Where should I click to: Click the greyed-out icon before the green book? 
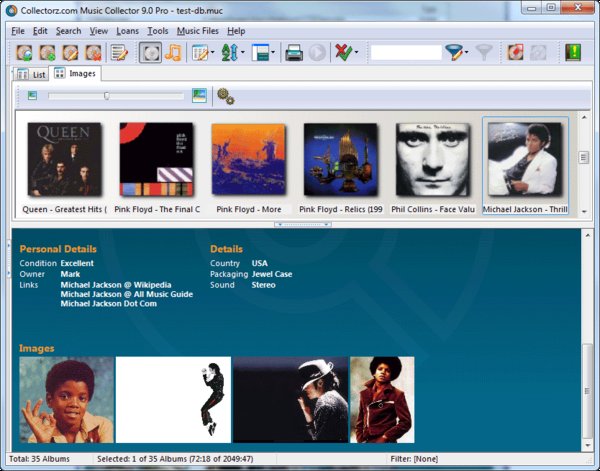click(x=538, y=53)
